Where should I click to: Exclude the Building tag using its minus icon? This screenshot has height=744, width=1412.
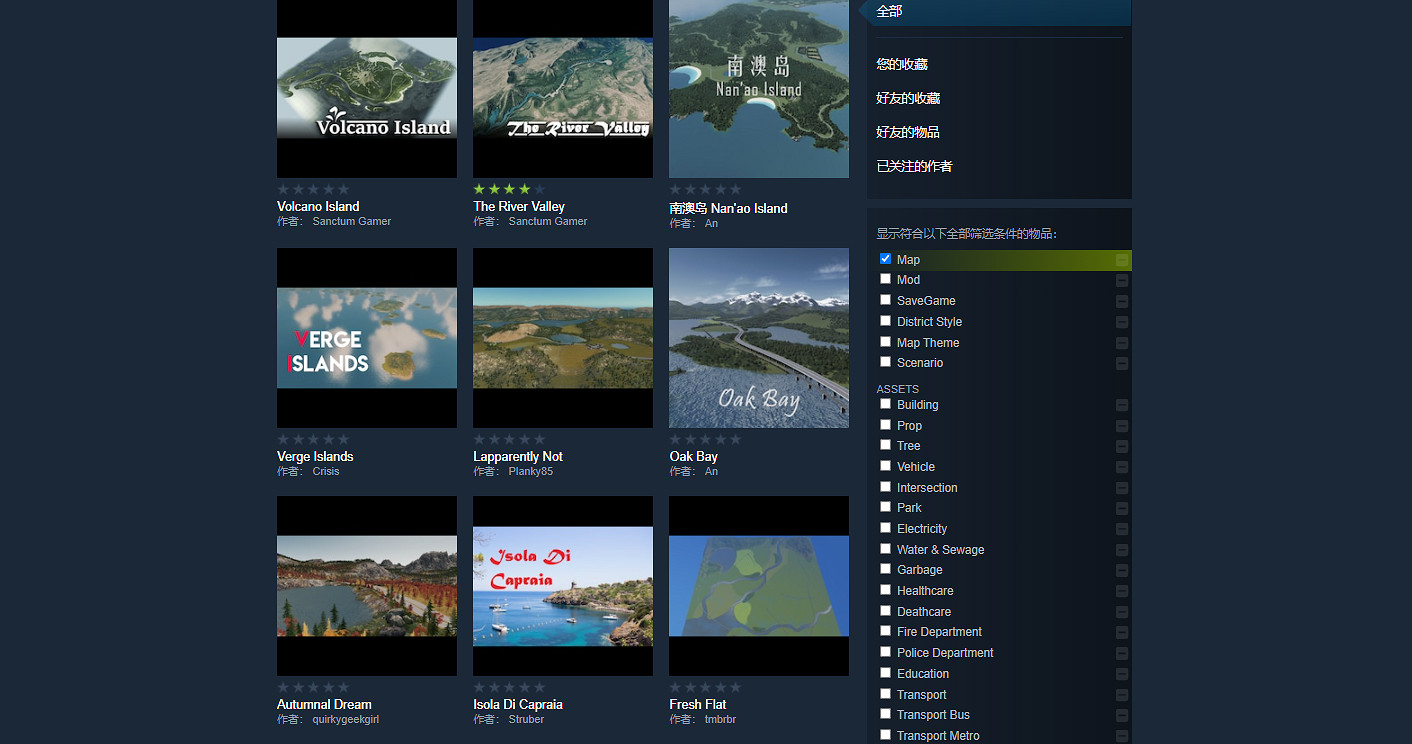point(1121,405)
